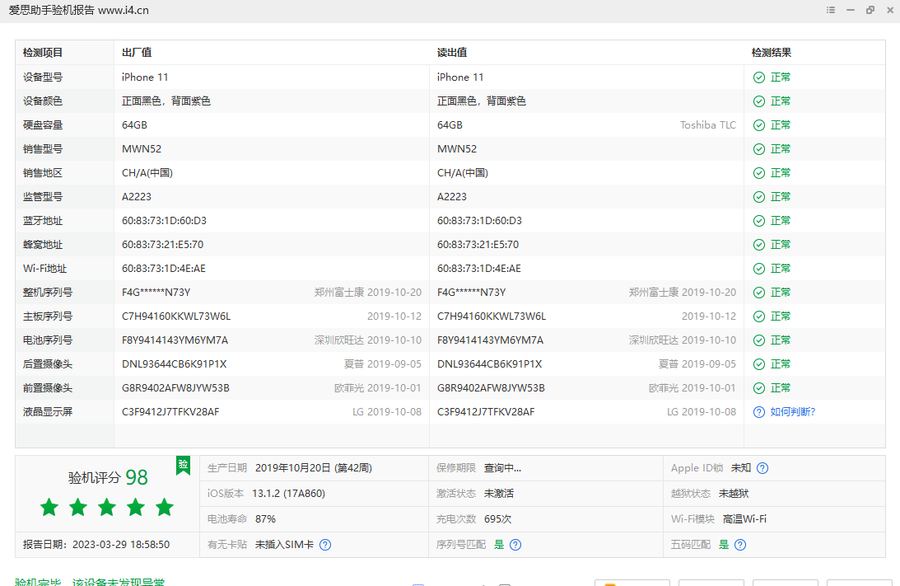Click the 检测结果 column header
900x586 pixels.
pos(771,53)
